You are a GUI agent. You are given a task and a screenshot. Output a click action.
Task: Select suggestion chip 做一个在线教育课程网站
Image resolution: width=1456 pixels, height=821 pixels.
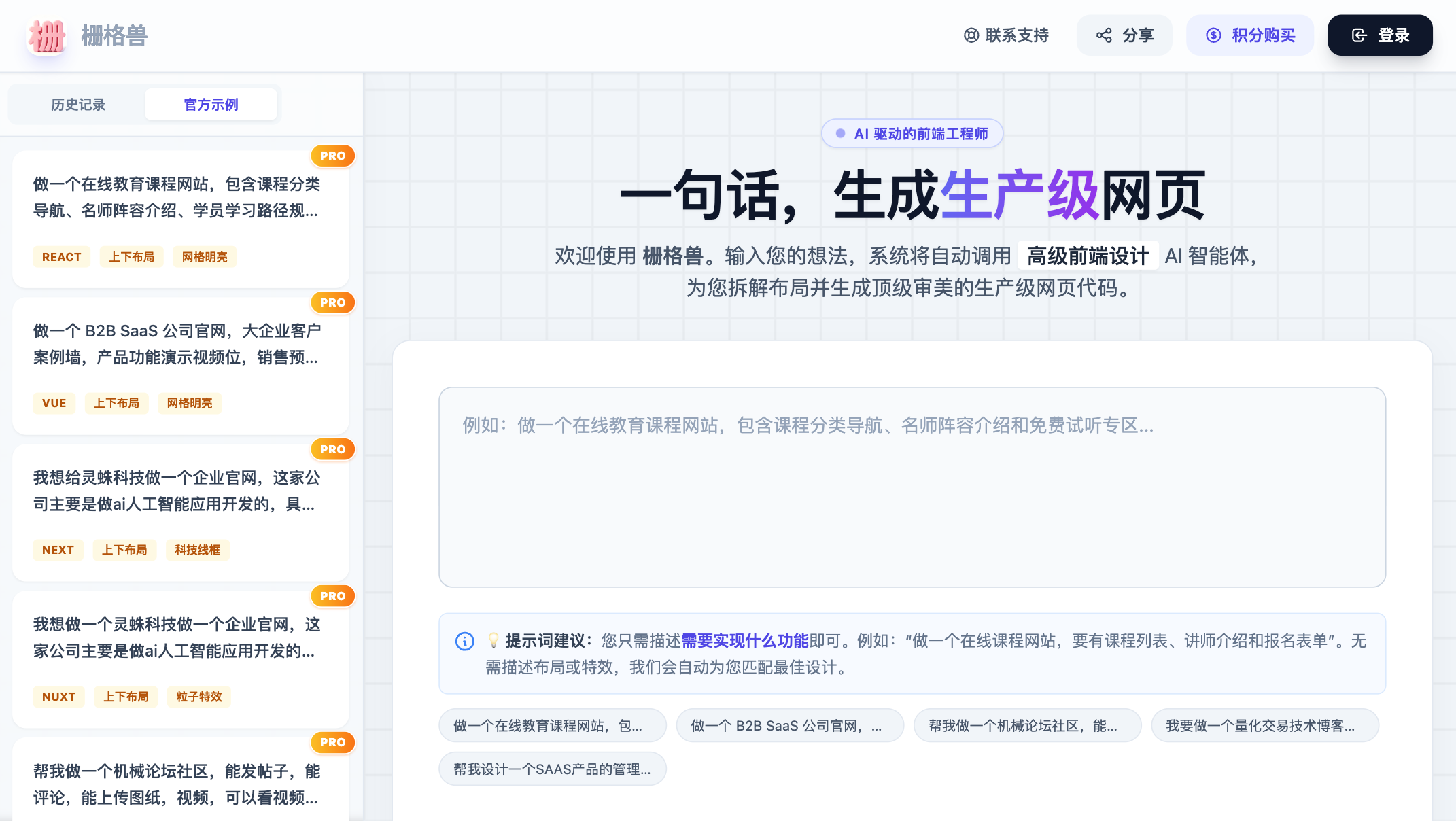553,726
